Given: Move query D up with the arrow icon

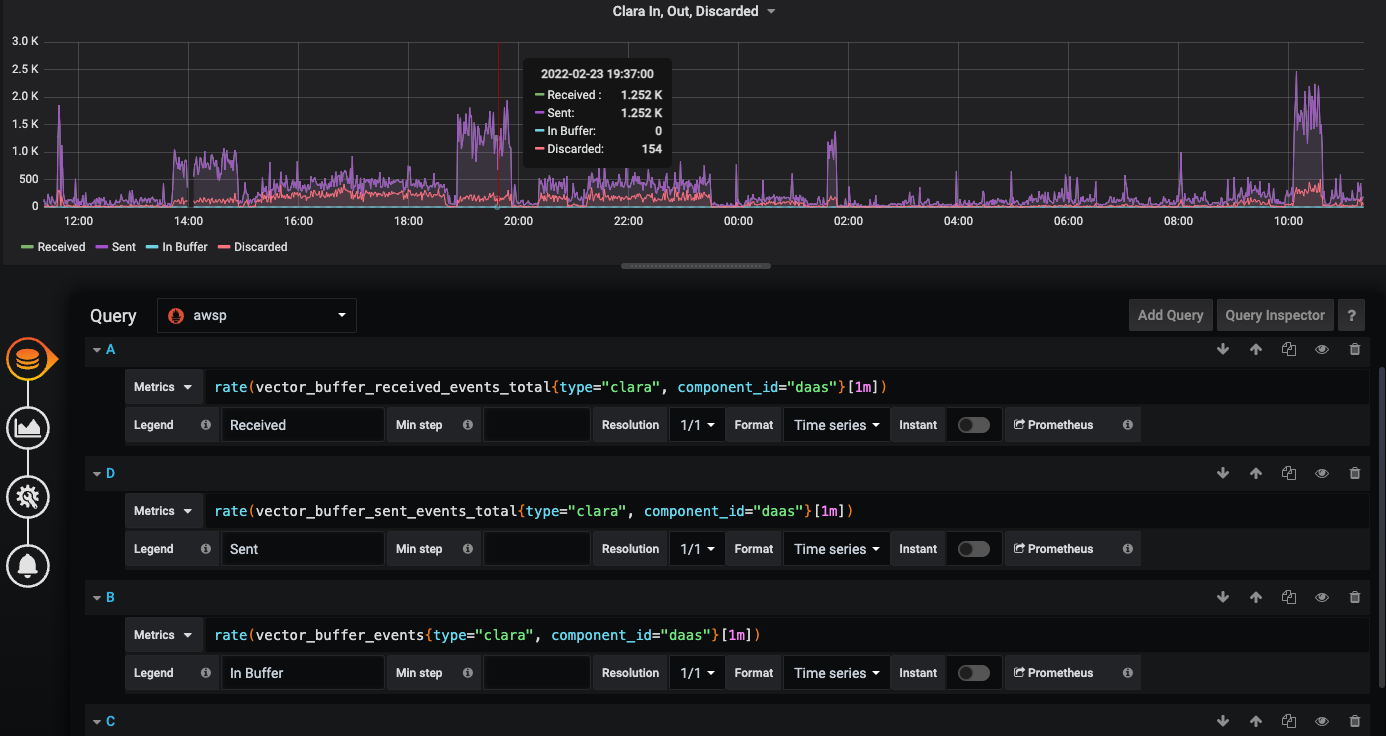Looking at the screenshot, I should (1255, 473).
